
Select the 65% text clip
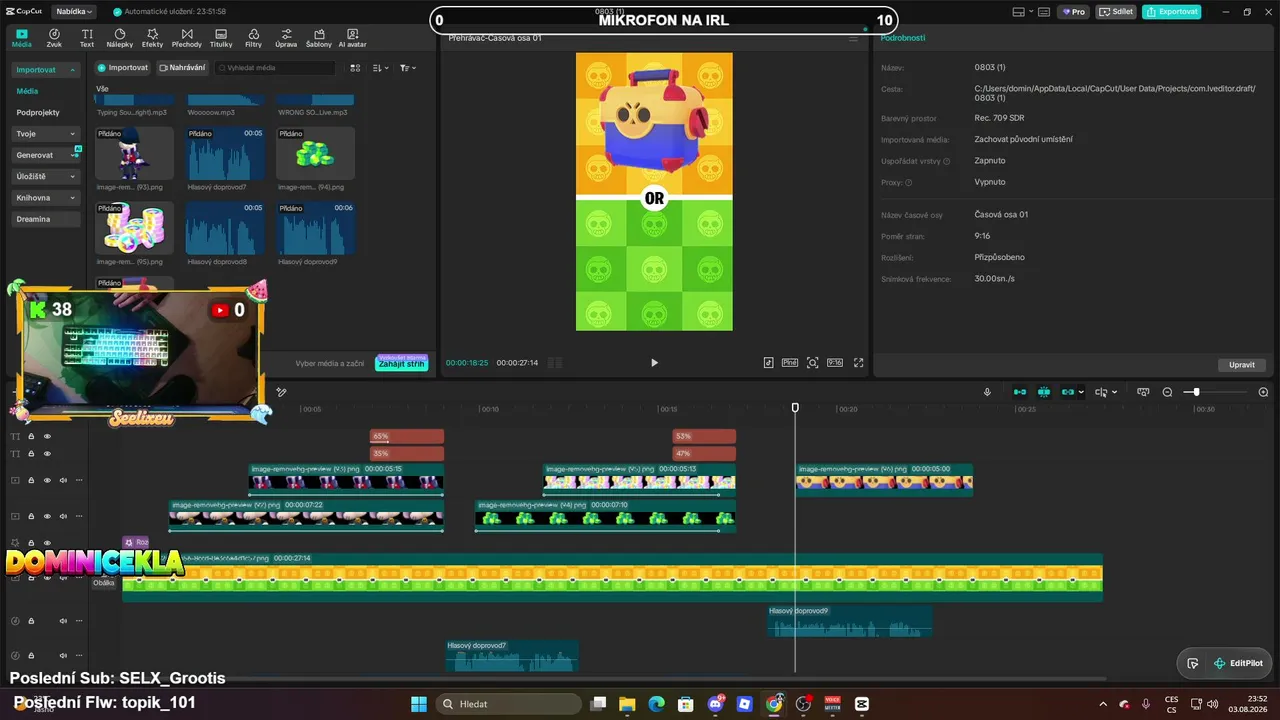point(407,436)
